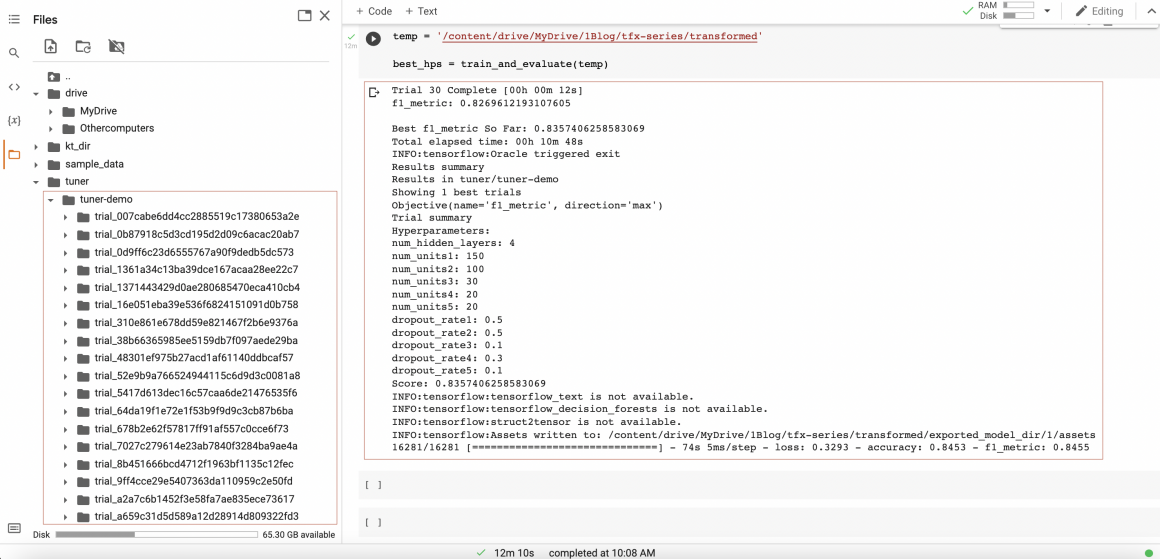Toggle Google Drive mount icon

coord(116,46)
